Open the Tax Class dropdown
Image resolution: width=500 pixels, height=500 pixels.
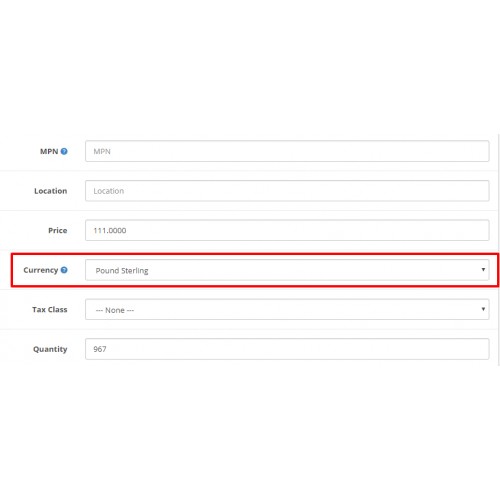[x=287, y=309]
